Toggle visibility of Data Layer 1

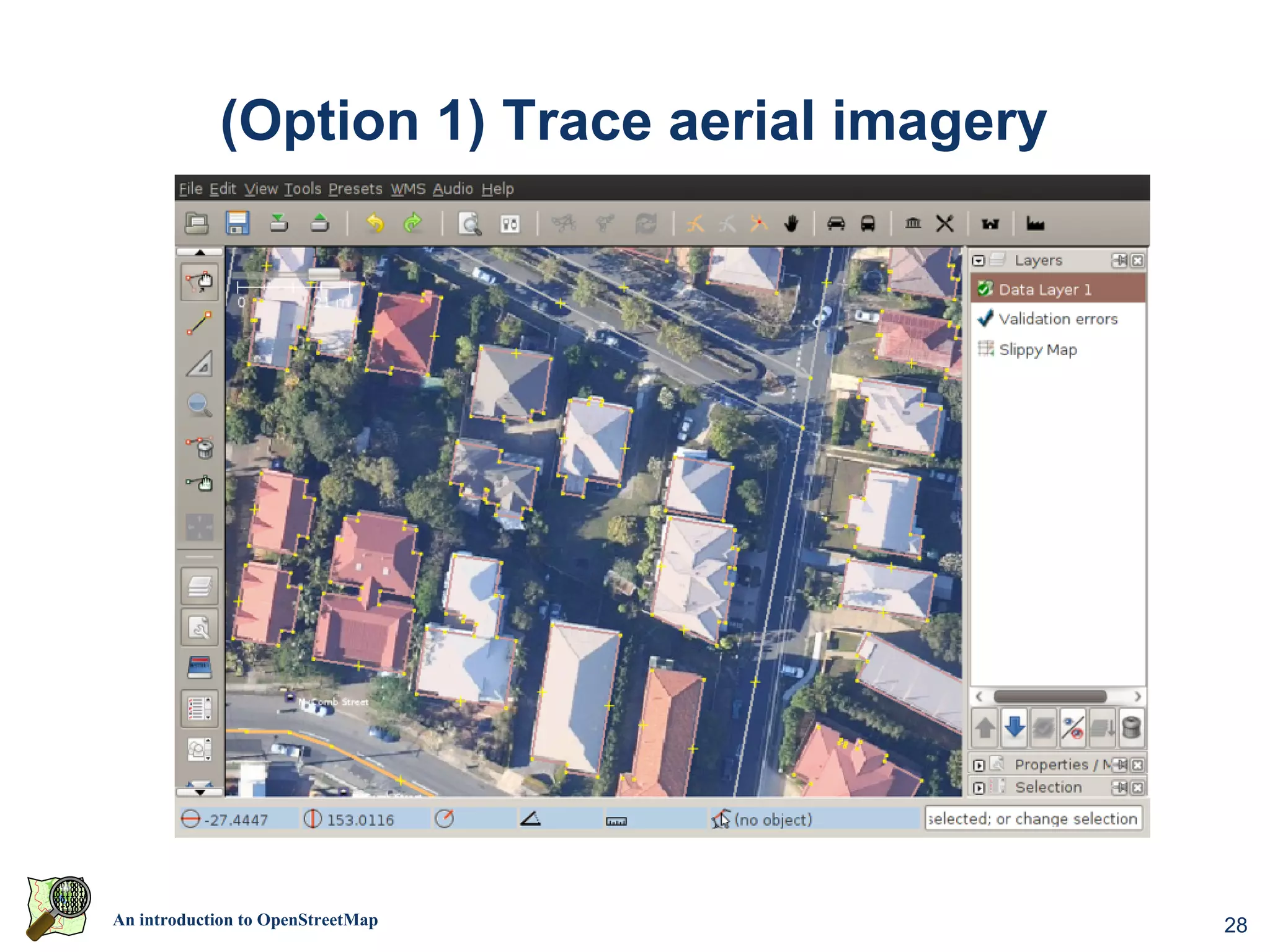point(985,289)
